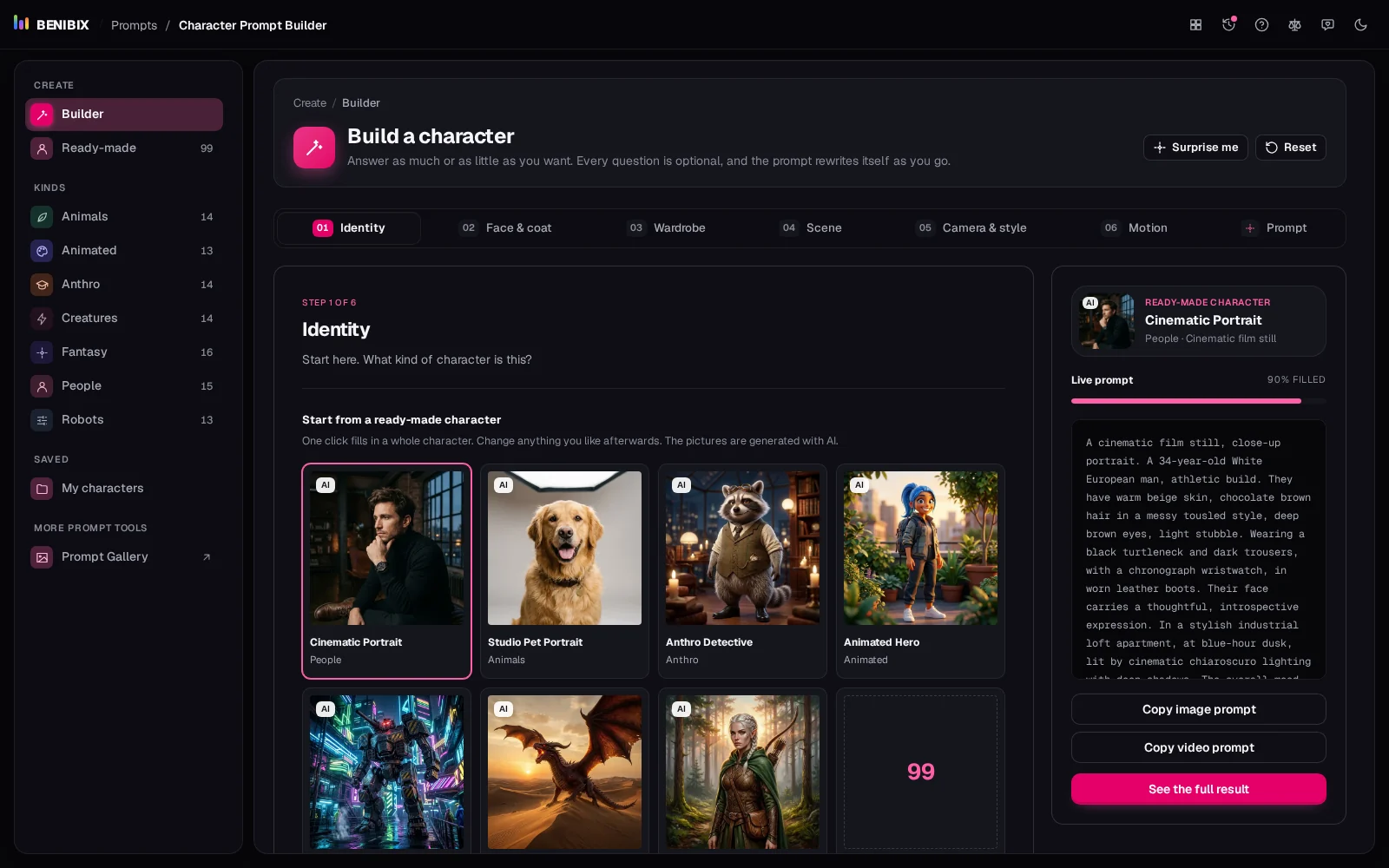The width and height of the screenshot is (1389, 868).
Task: Click the Create breadcrumb link
Action: [x=310, y=103]
